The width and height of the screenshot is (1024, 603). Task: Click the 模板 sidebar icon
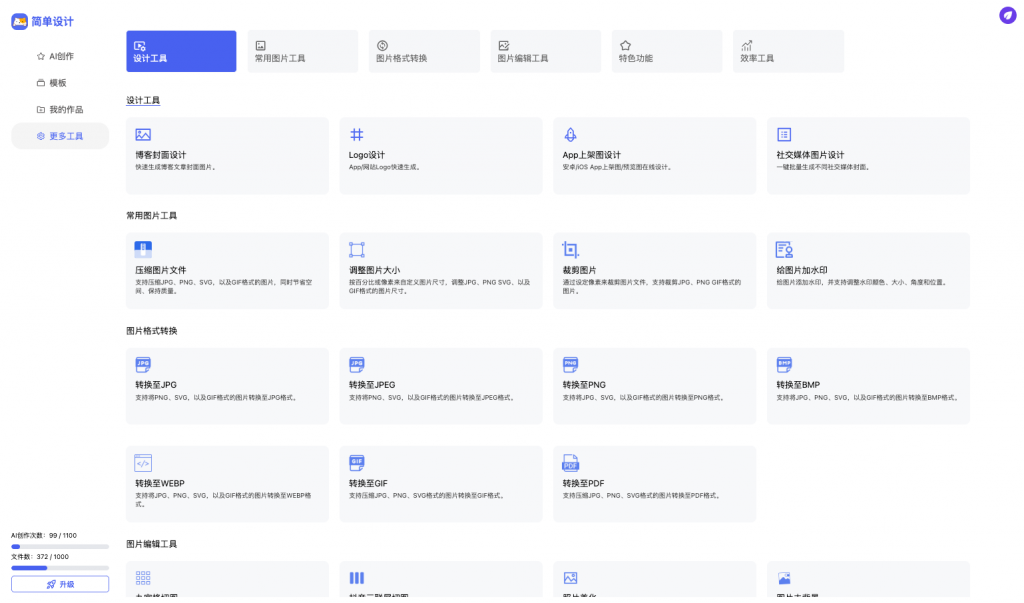(x=41, y=83)
